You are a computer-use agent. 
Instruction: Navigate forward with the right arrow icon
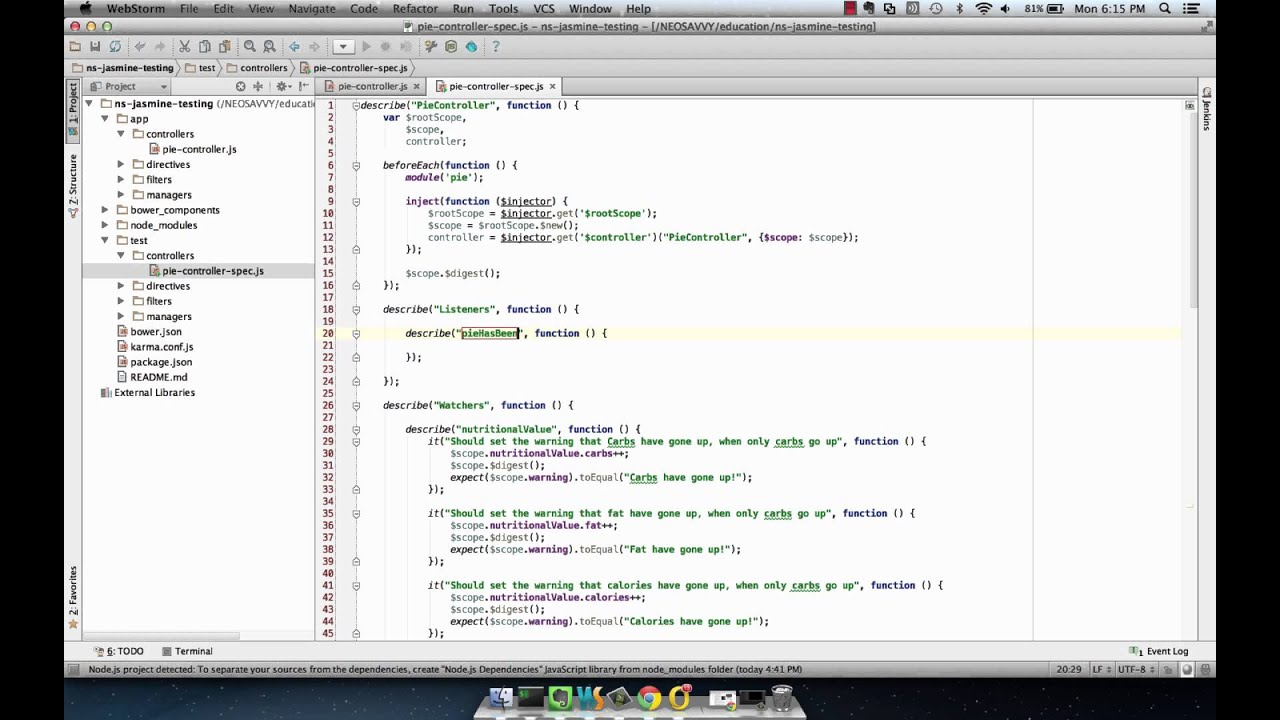coord(314,47)
